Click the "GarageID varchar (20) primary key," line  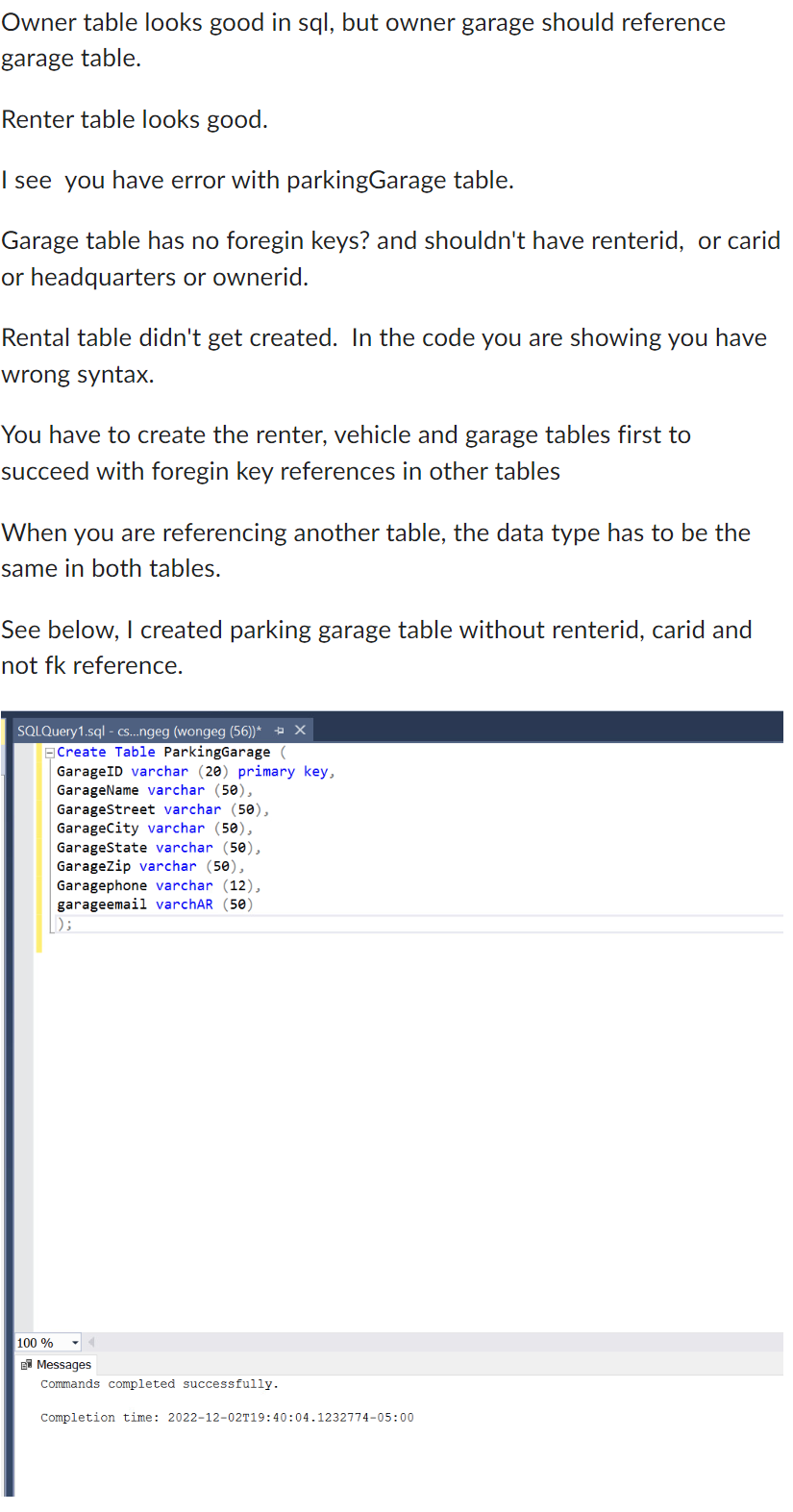tap(195, 772)
